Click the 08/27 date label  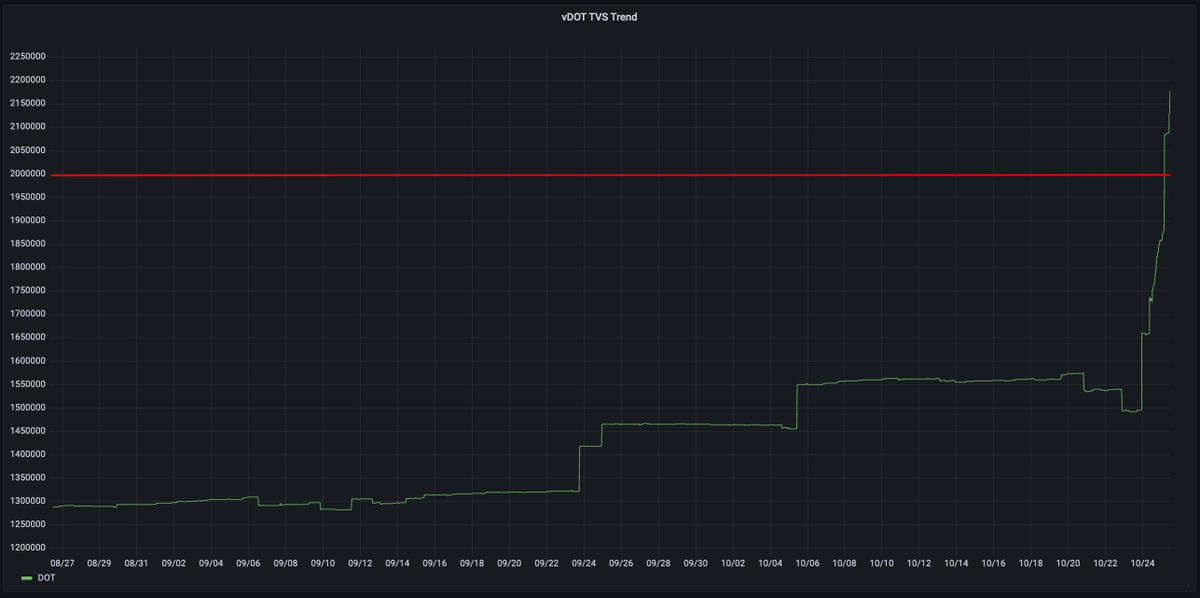62,563
